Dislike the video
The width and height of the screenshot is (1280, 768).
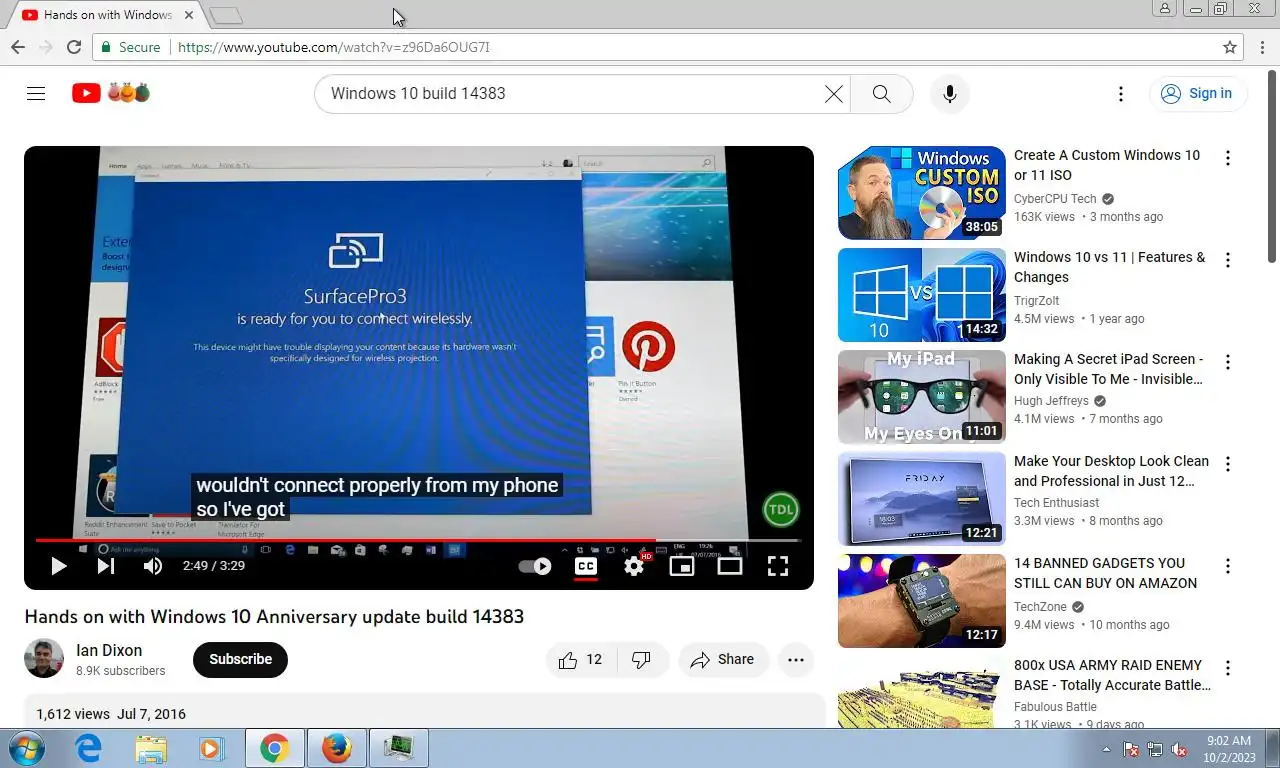pyautogui.click(x=642, y=660)
